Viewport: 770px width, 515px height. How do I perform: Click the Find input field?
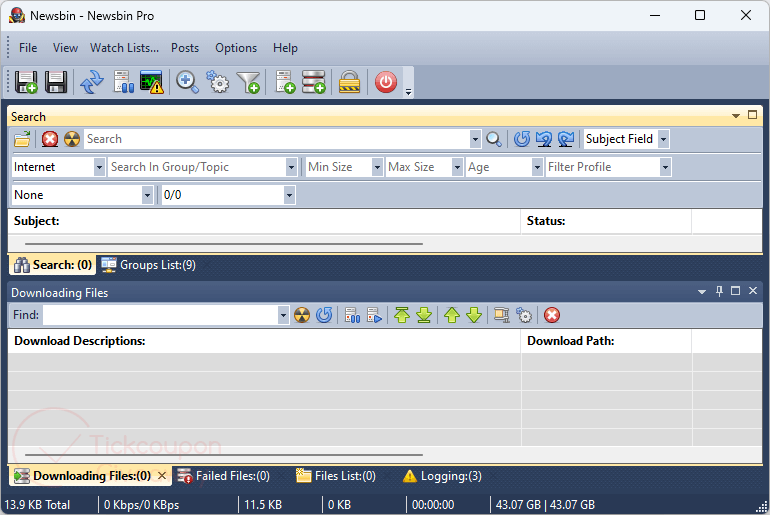click(160, 315)
